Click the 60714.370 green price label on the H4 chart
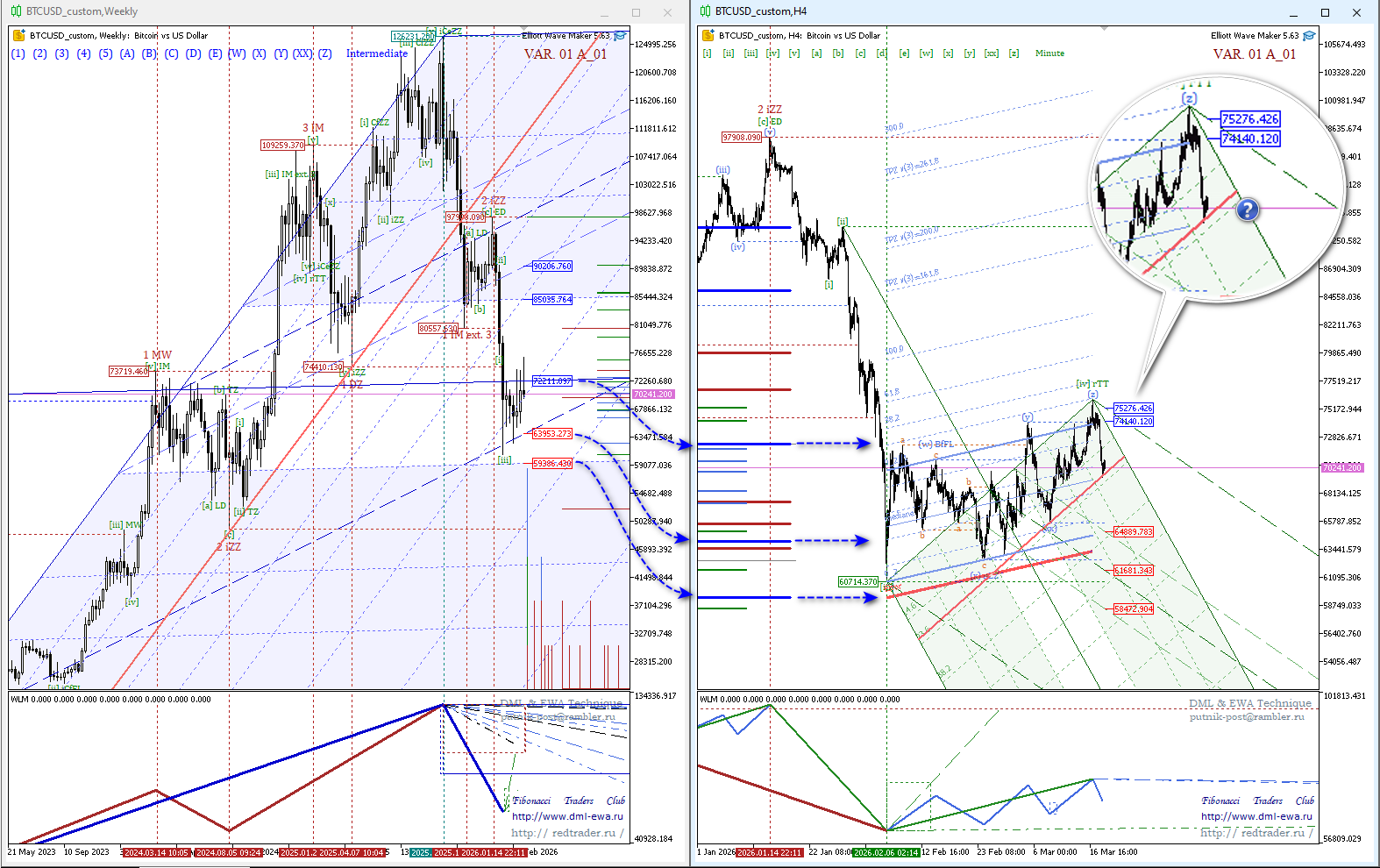Screen dimensions: 1380x868 pos(857,582)
